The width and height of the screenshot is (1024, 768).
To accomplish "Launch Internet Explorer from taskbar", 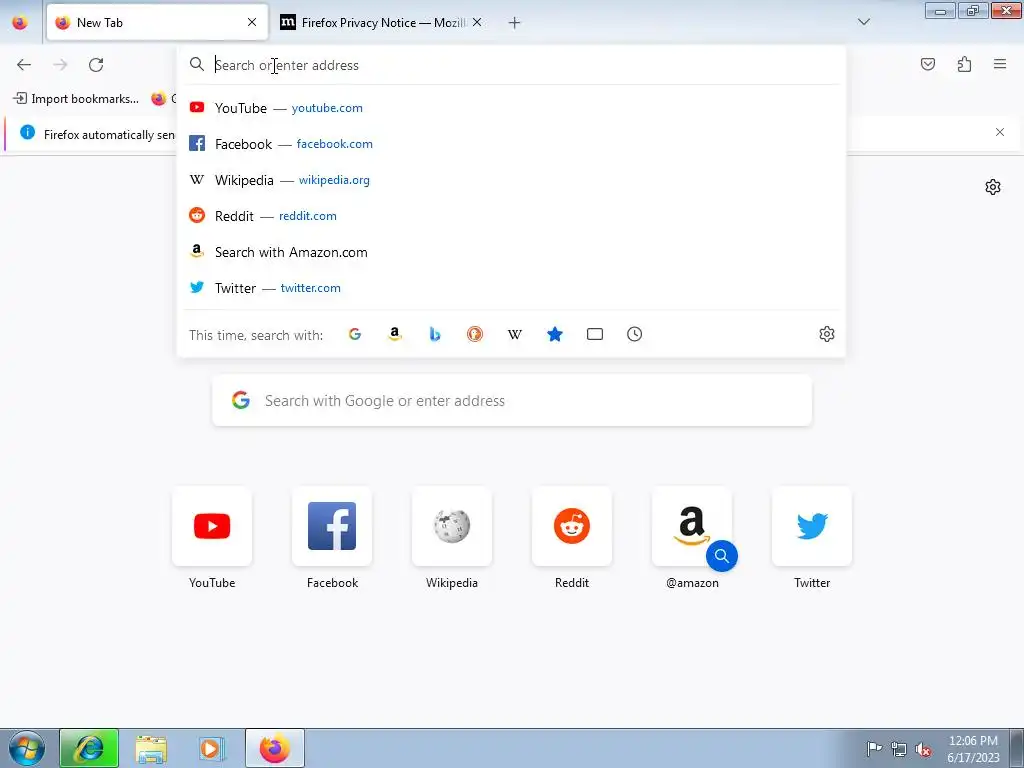I will [x=89, y=748].
